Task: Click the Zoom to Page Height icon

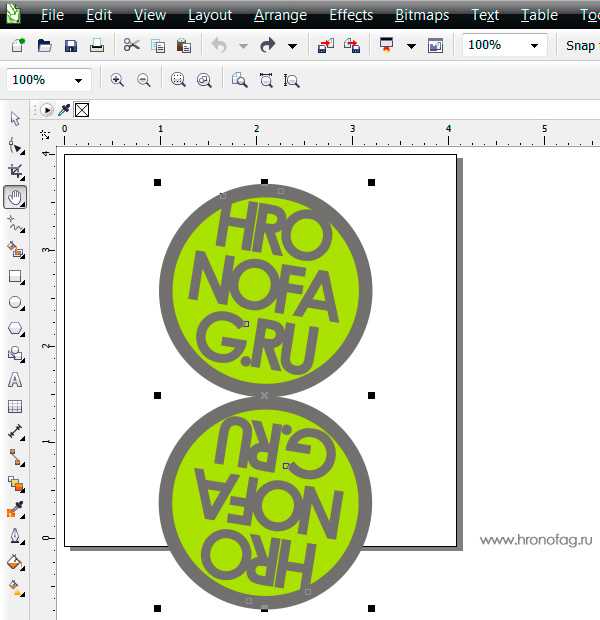Action: point(291,80)
